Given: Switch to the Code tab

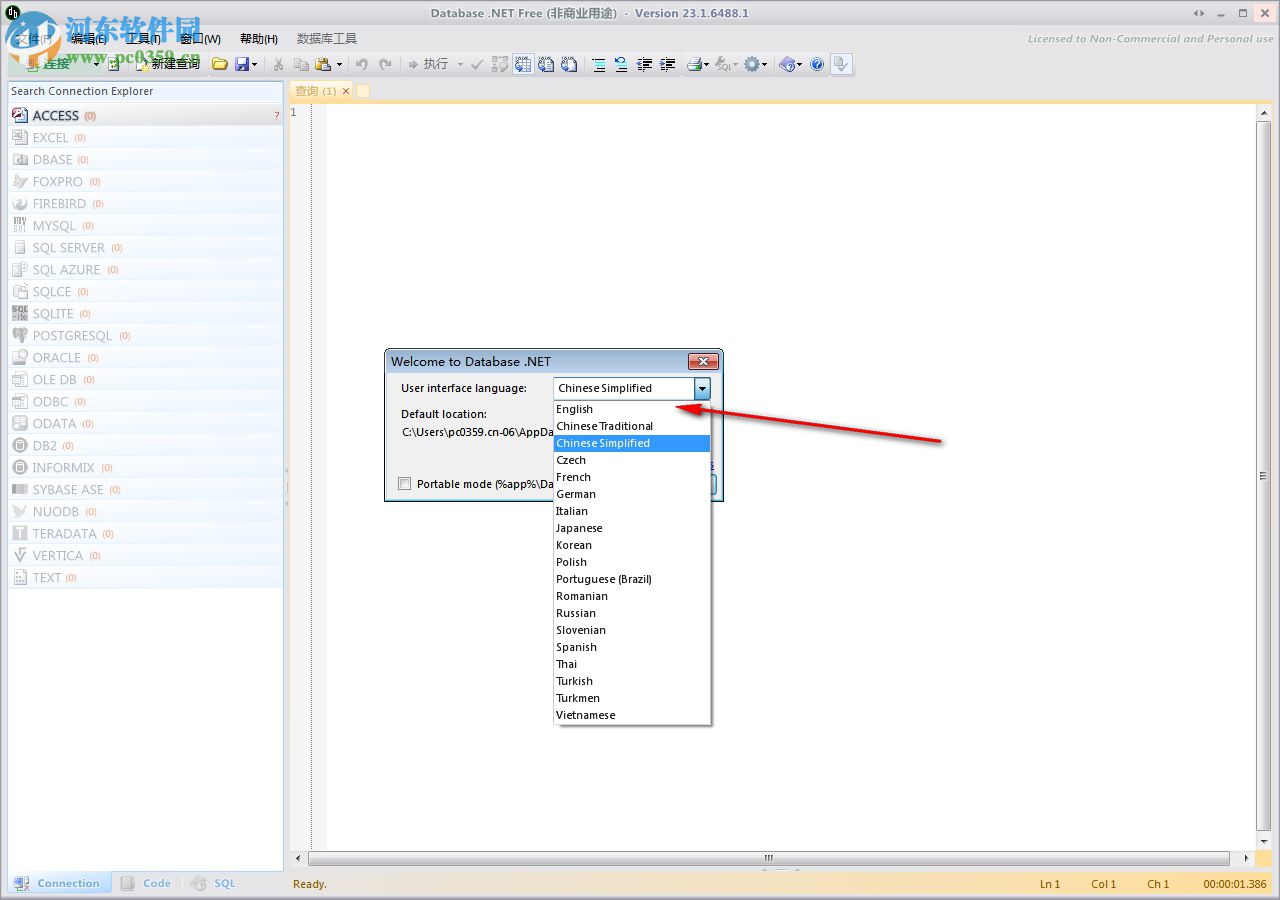Looking at the screenshot, I should pos(147,883).
